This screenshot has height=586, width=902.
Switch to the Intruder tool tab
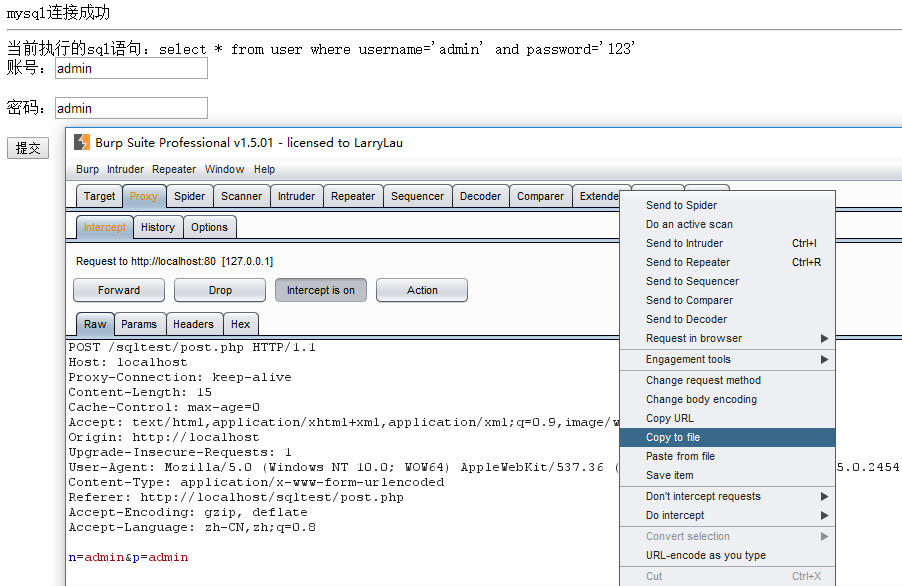(x=296, y=196)
